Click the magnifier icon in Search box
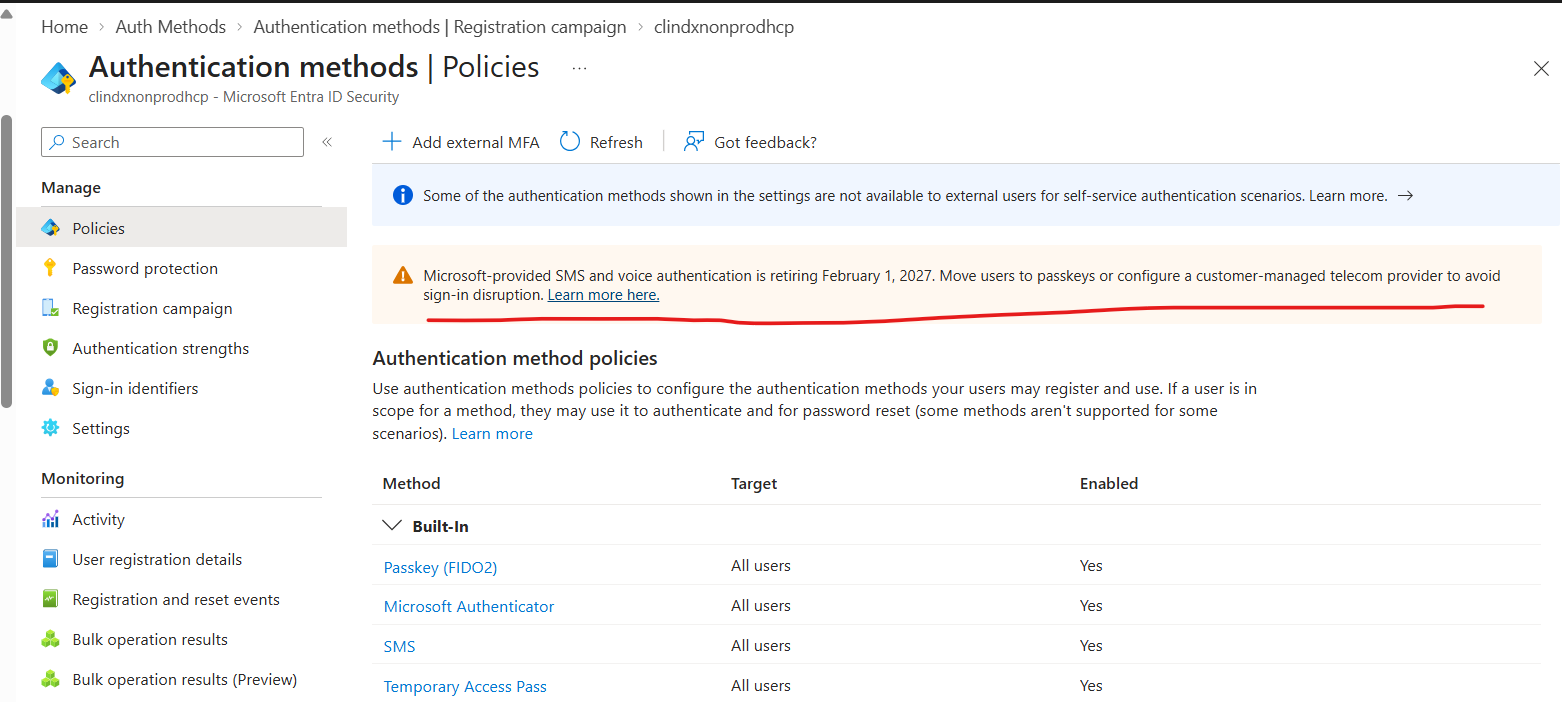 pos(57,142)
